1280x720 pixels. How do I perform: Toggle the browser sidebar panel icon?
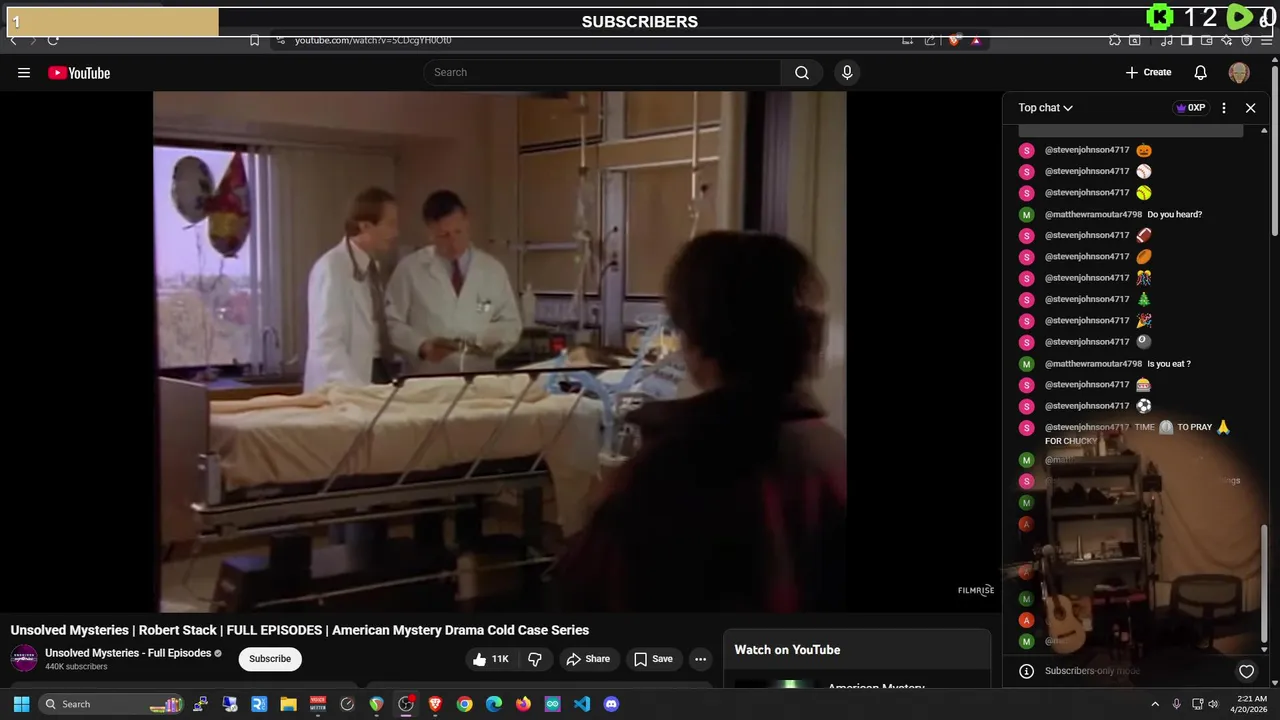point(1186,40)
